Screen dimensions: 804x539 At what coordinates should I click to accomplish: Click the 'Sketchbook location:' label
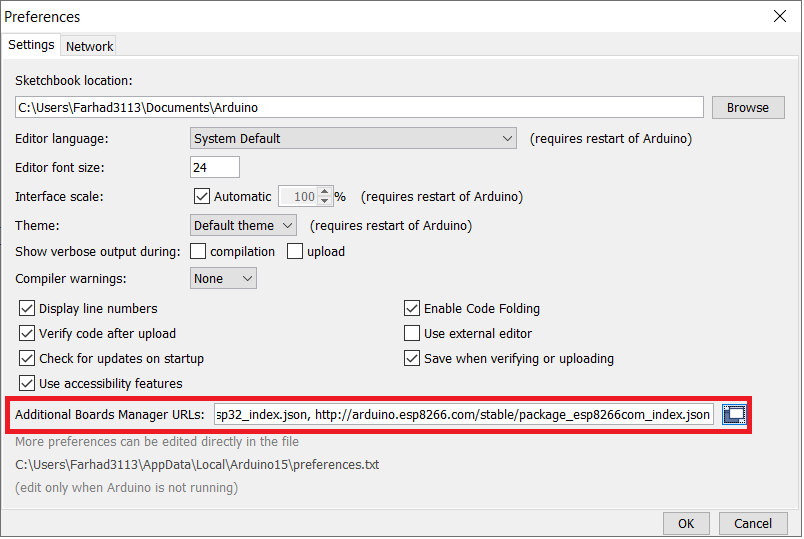(x=74, y=81)
